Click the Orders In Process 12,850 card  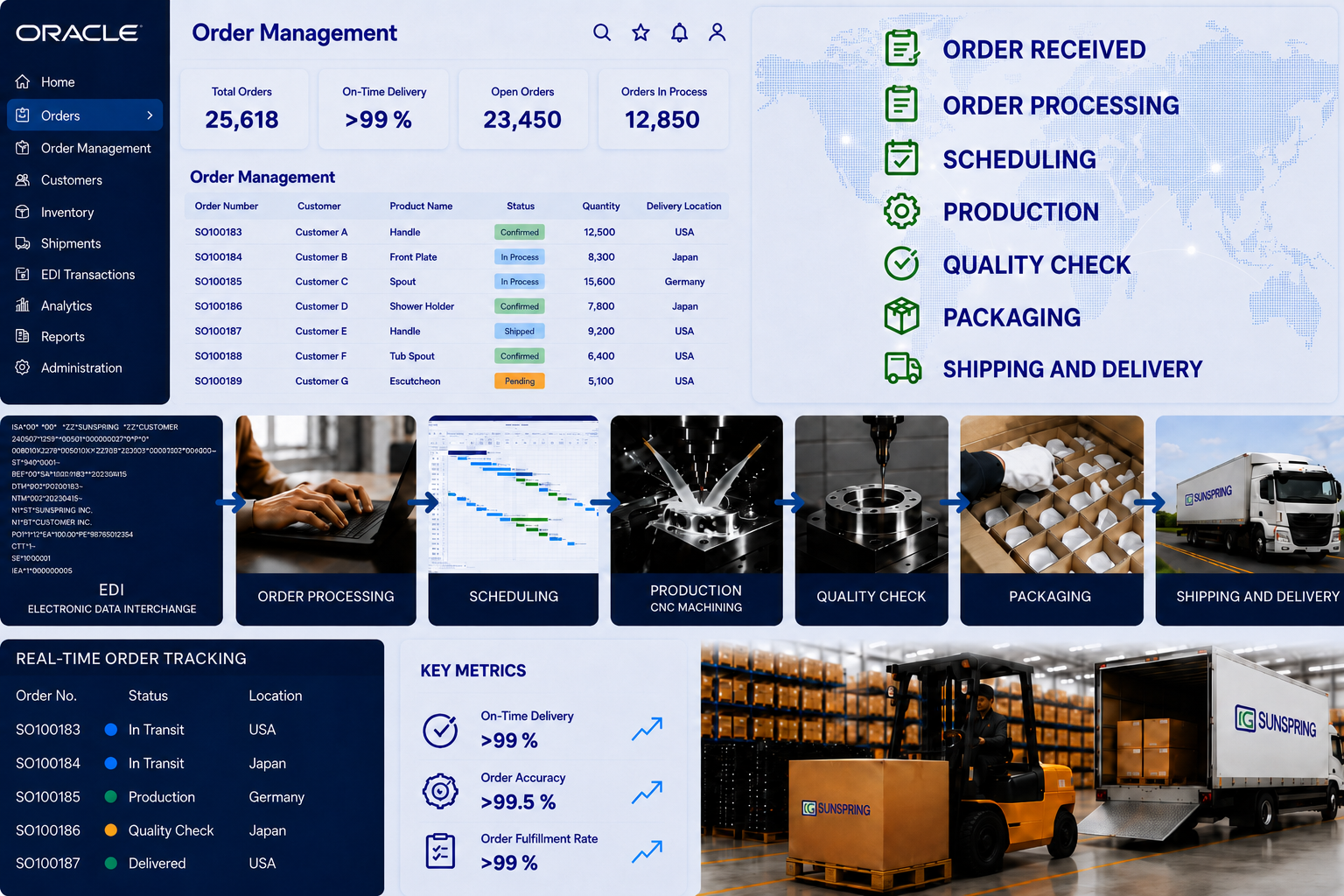(663, 109)
